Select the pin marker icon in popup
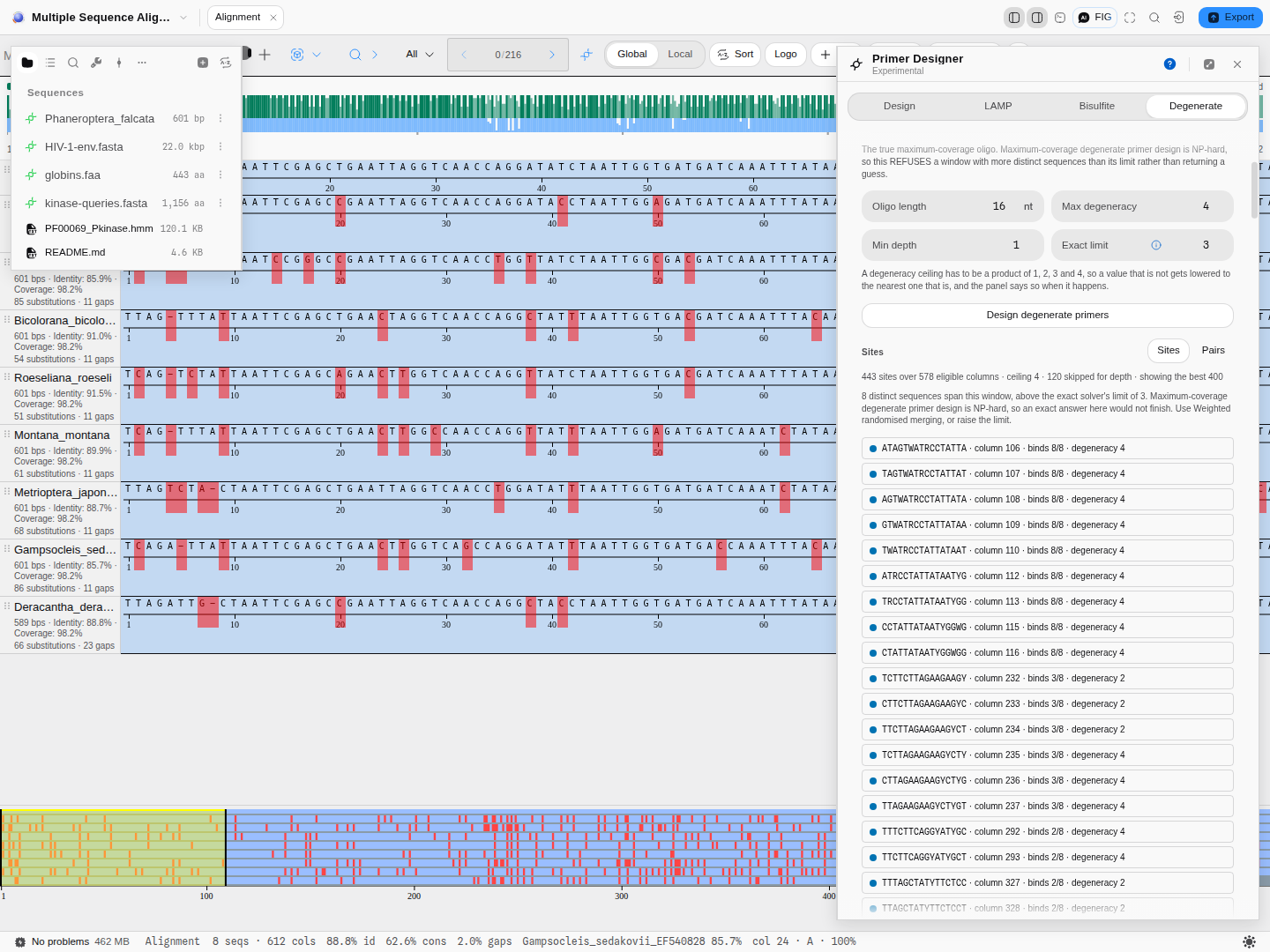The width and height of the screenshot is (1270, 952). click(x=119, y=63)
